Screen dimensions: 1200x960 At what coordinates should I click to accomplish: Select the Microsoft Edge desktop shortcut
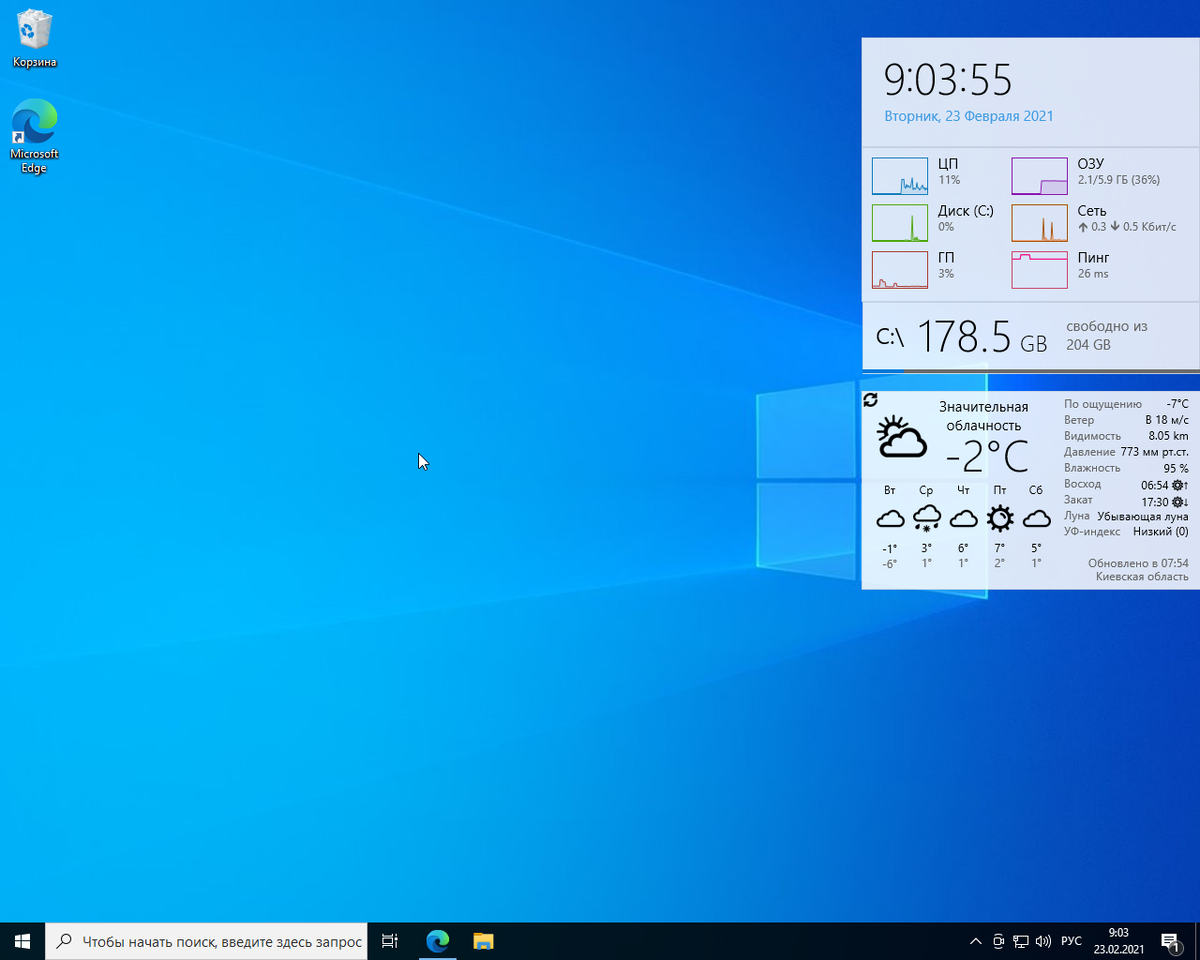tap(34, 136)
